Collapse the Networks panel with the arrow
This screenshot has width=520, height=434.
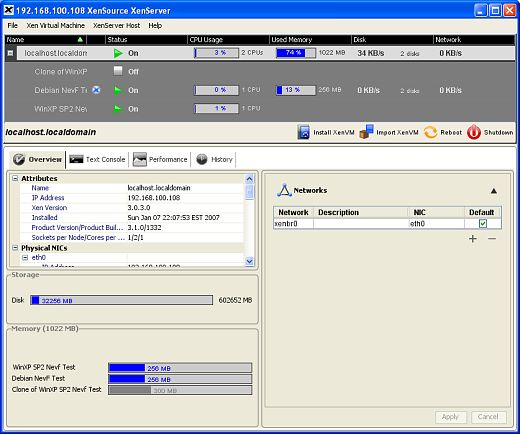494,191
